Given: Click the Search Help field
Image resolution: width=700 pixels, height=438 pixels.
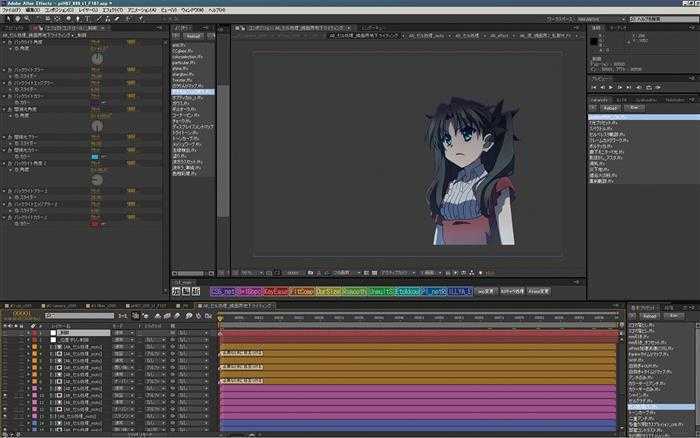Looking at the screenshot, I should (663, 19).
